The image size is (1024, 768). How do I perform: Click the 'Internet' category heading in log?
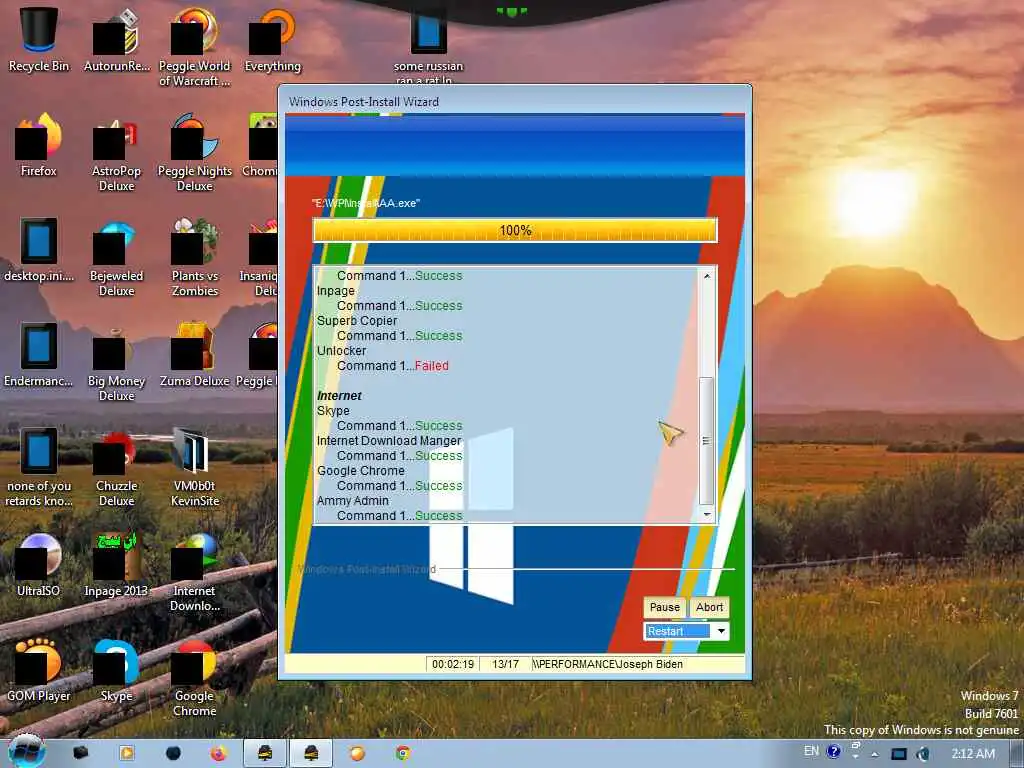[x=339, y=396]
